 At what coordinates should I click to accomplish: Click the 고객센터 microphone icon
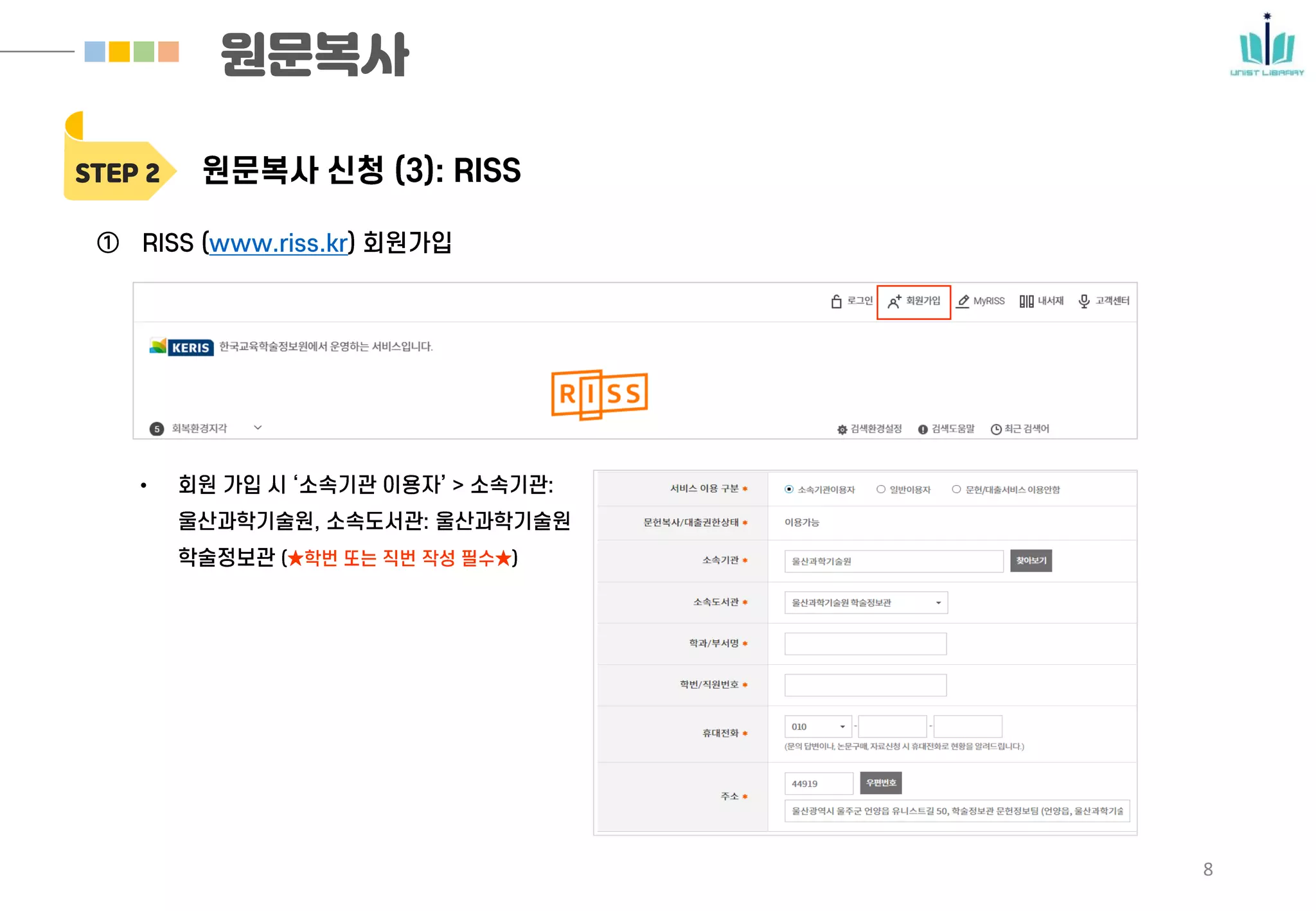[1084, 301]
